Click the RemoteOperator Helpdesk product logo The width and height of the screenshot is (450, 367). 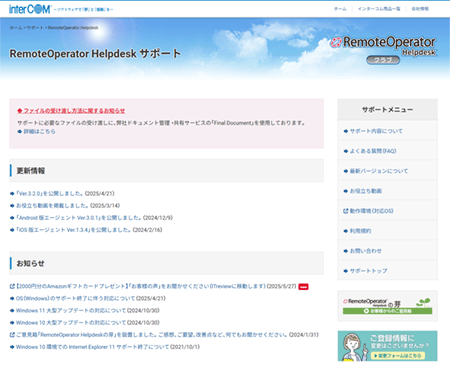click(x=383, y=46)
